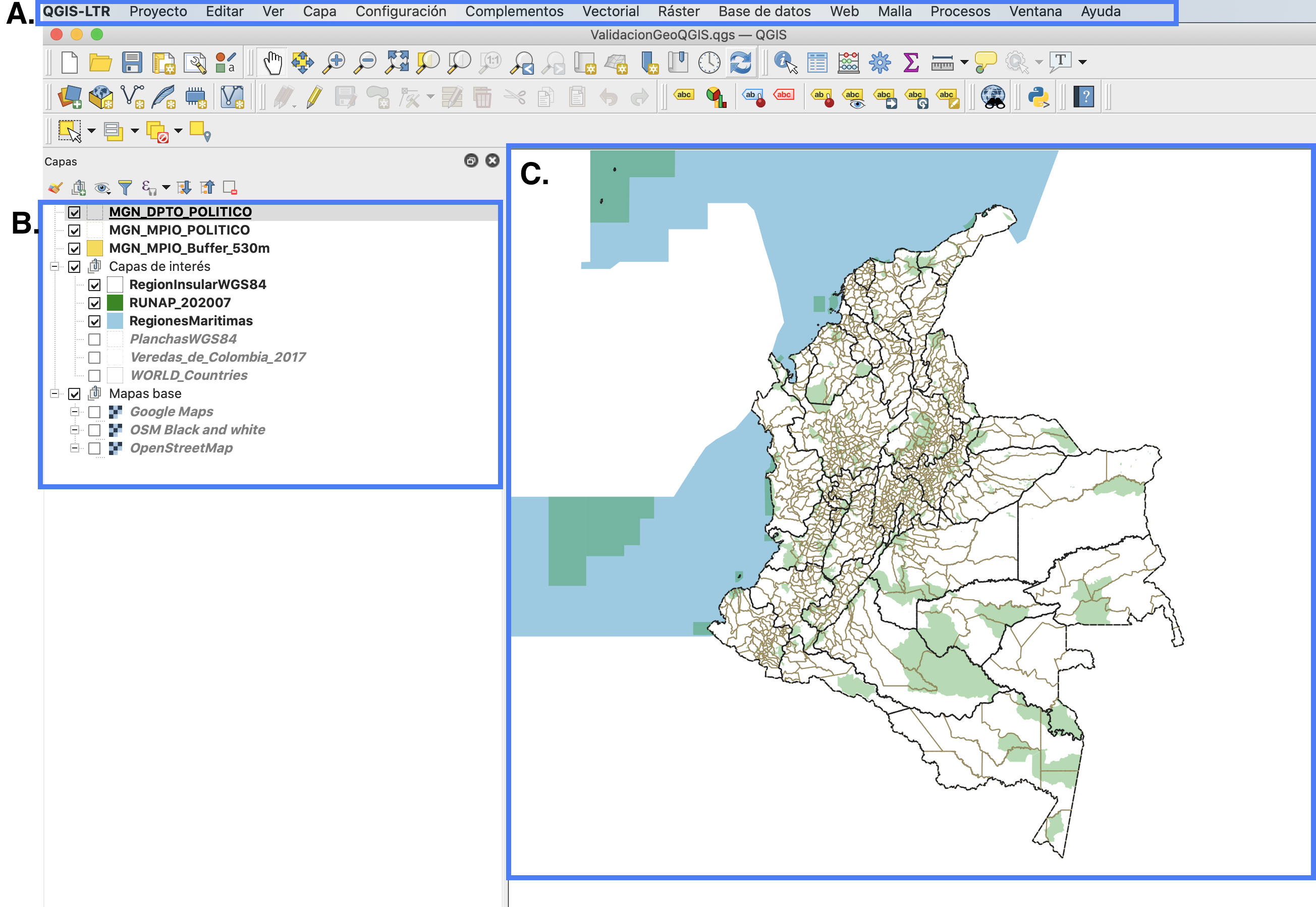Open the Complementos menu

514,12
